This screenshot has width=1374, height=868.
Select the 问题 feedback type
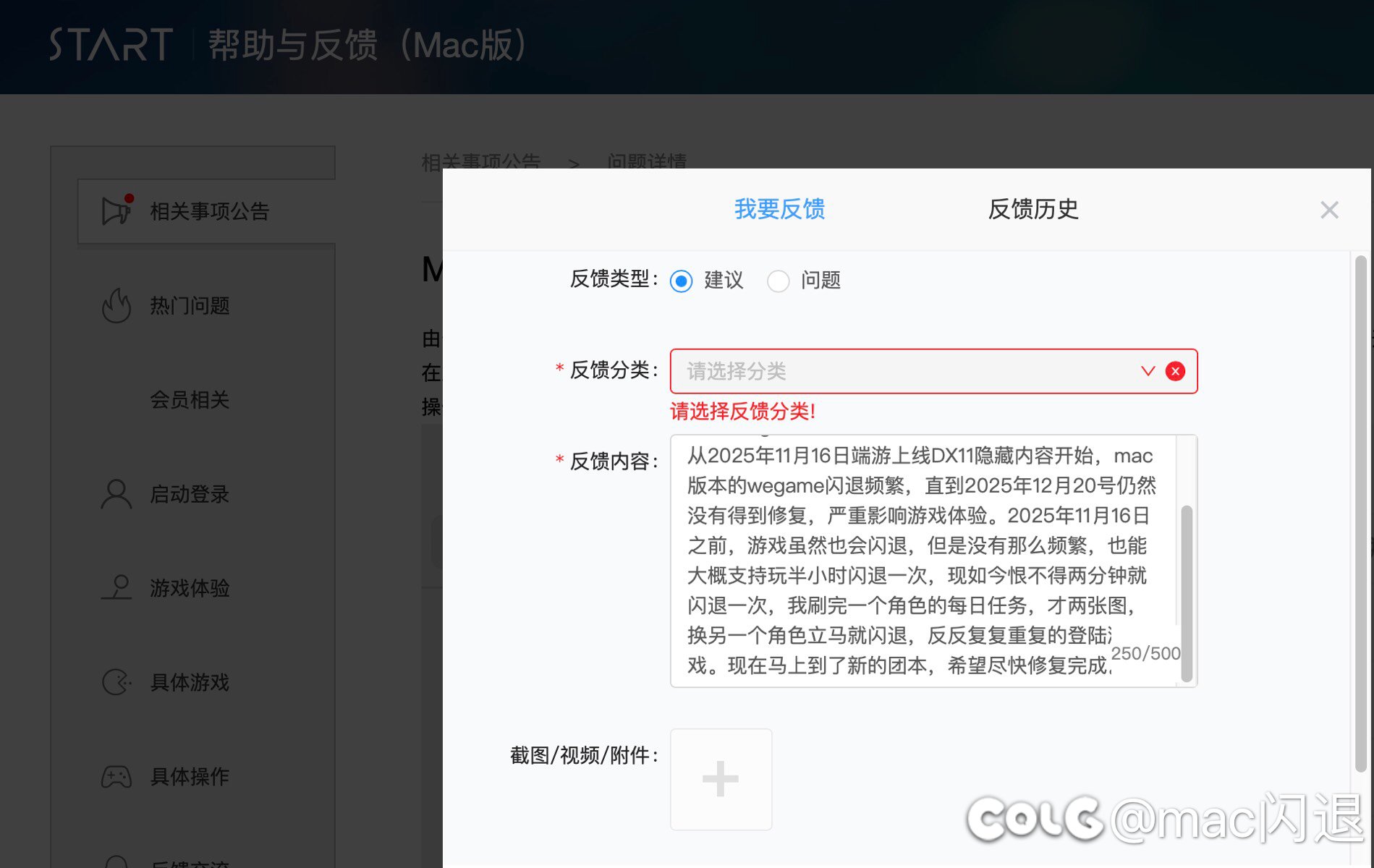click(x=779, y=281)
